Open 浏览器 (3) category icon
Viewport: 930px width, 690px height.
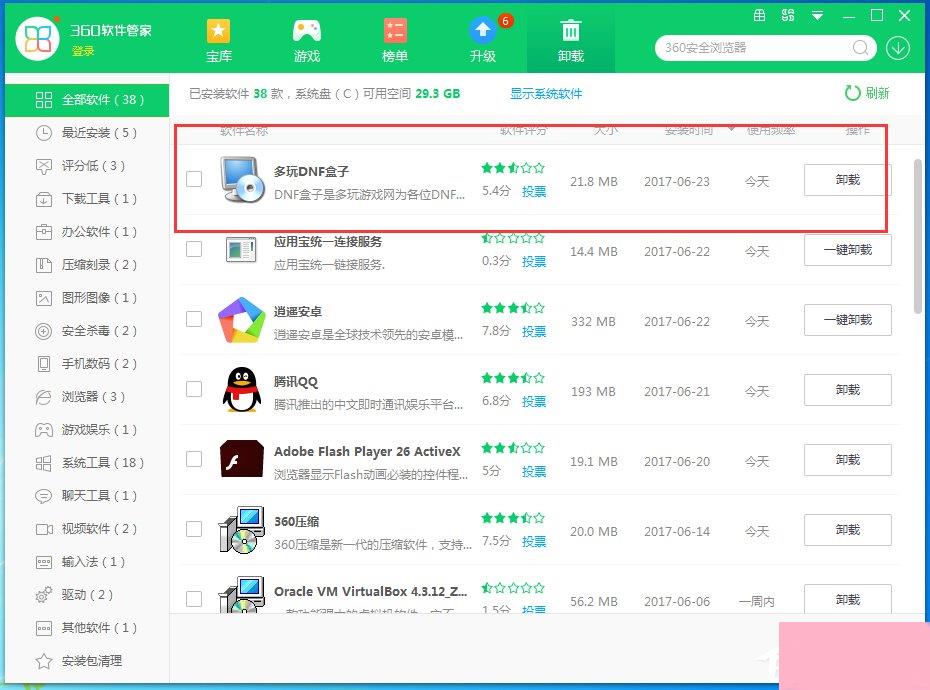click(44, 397)
